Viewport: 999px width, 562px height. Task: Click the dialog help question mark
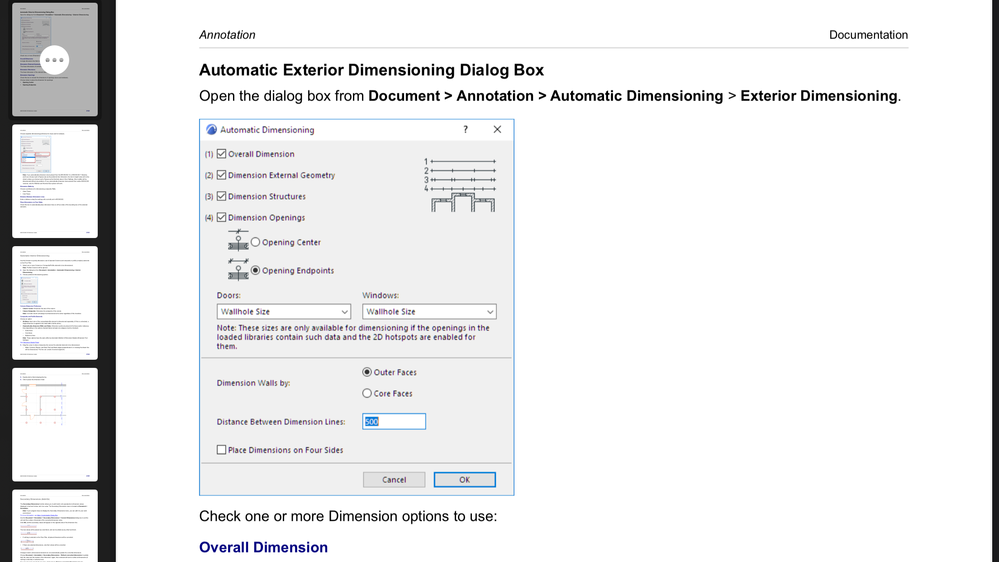465,130
